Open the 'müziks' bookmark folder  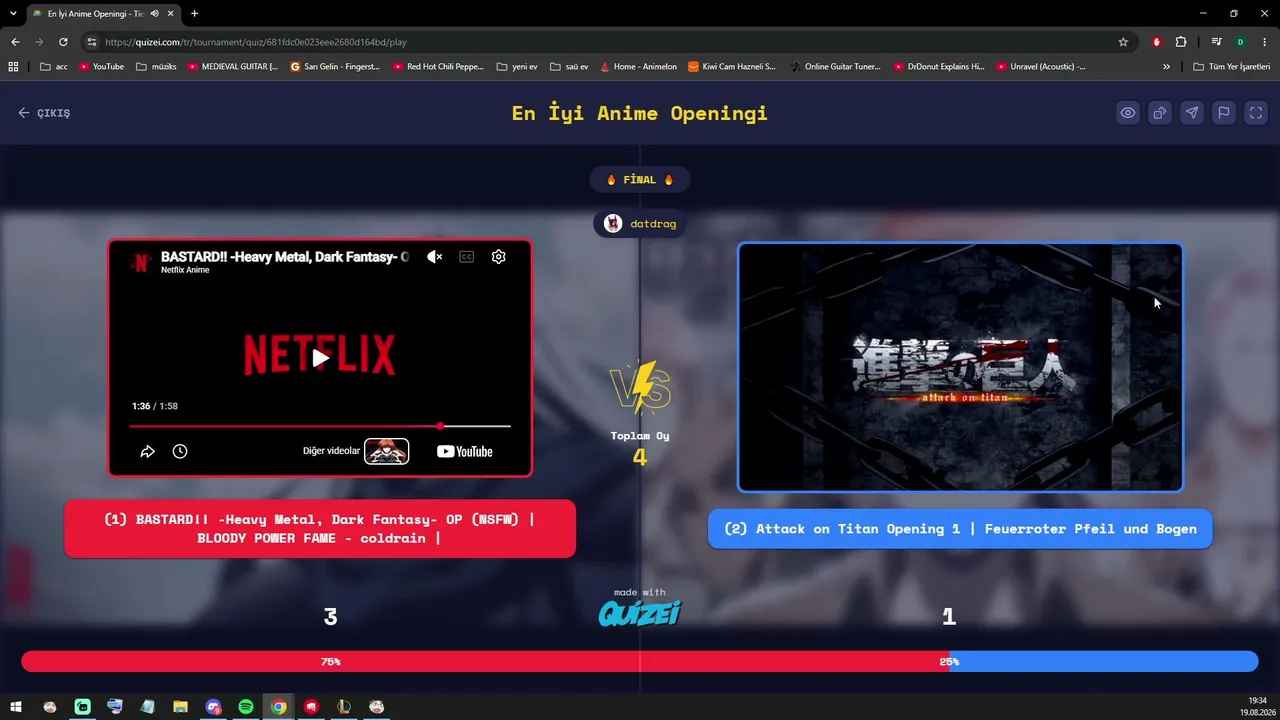[x=156, y=67]
